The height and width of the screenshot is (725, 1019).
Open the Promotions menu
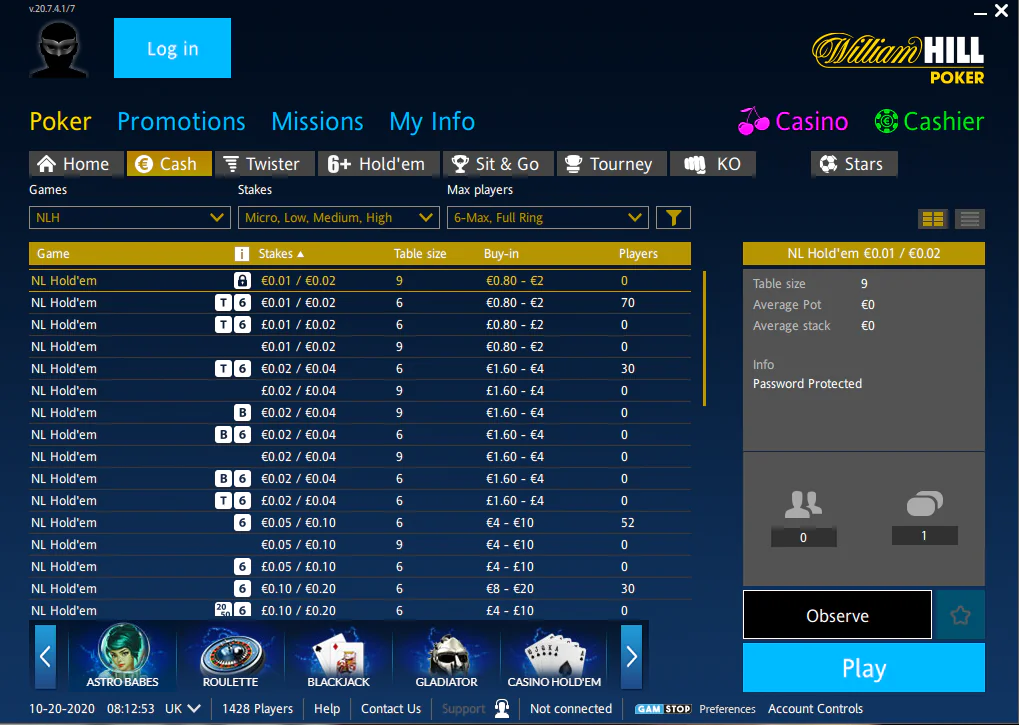tap(181, 122)
